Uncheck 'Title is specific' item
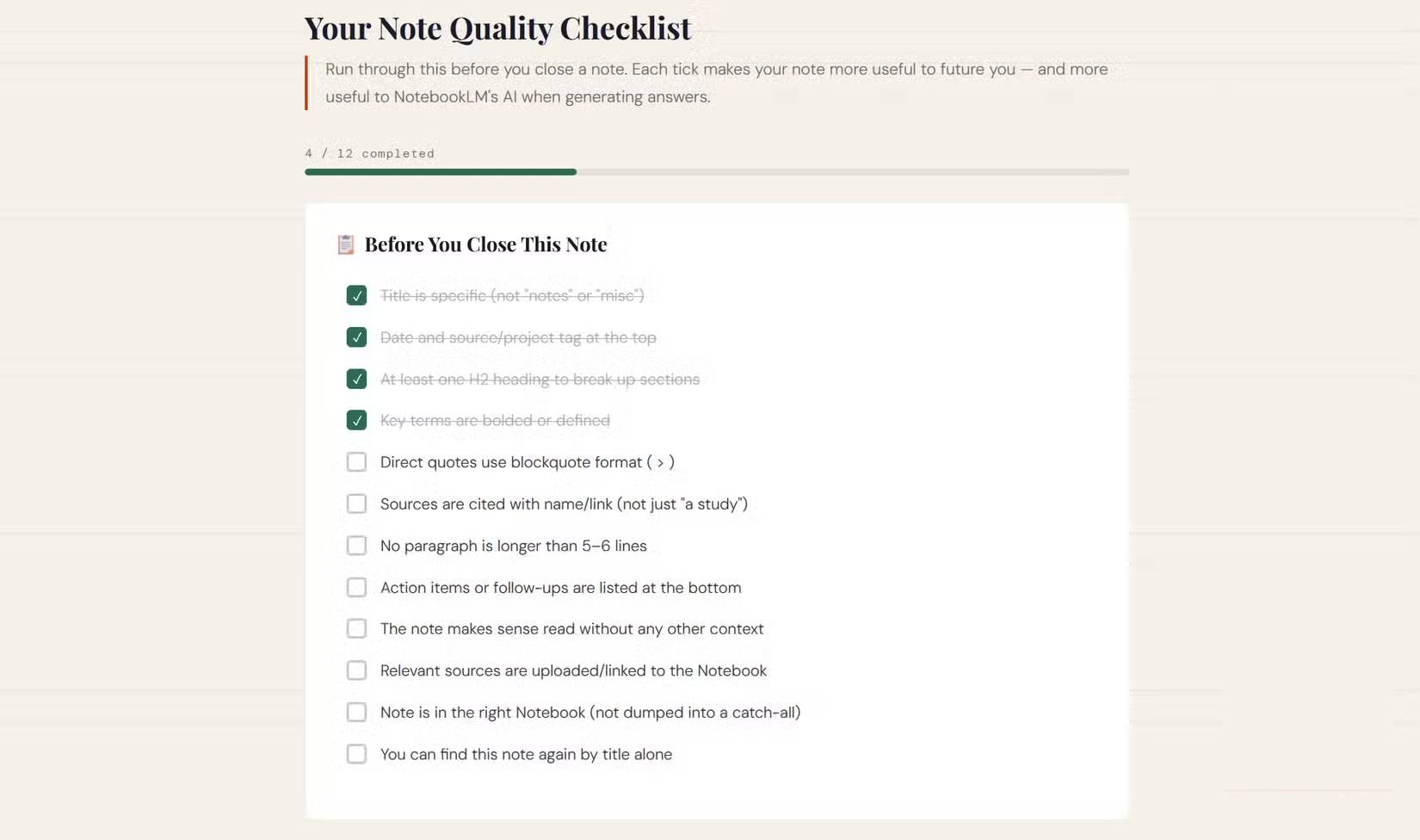Image resolution: width=1420 pixels, height=840 pixels. pos(356,295)
